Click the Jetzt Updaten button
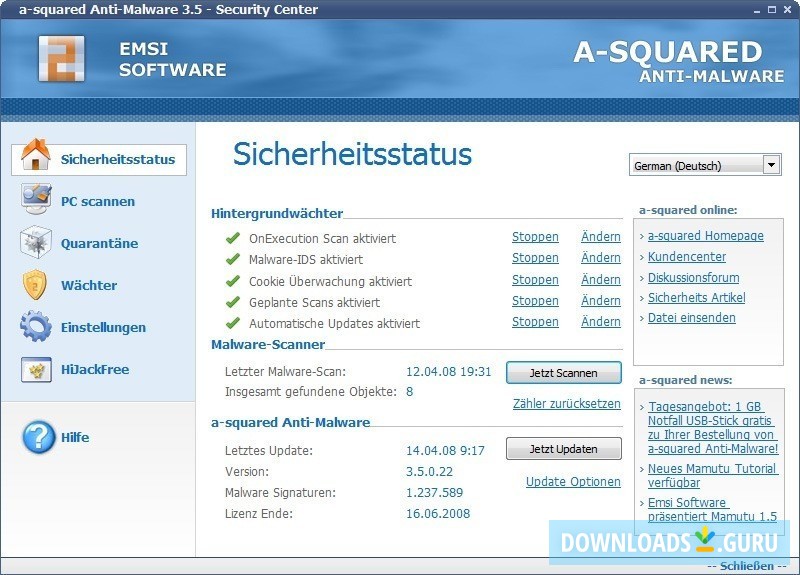This screenshot has height=575, width=800. [563, 449]
